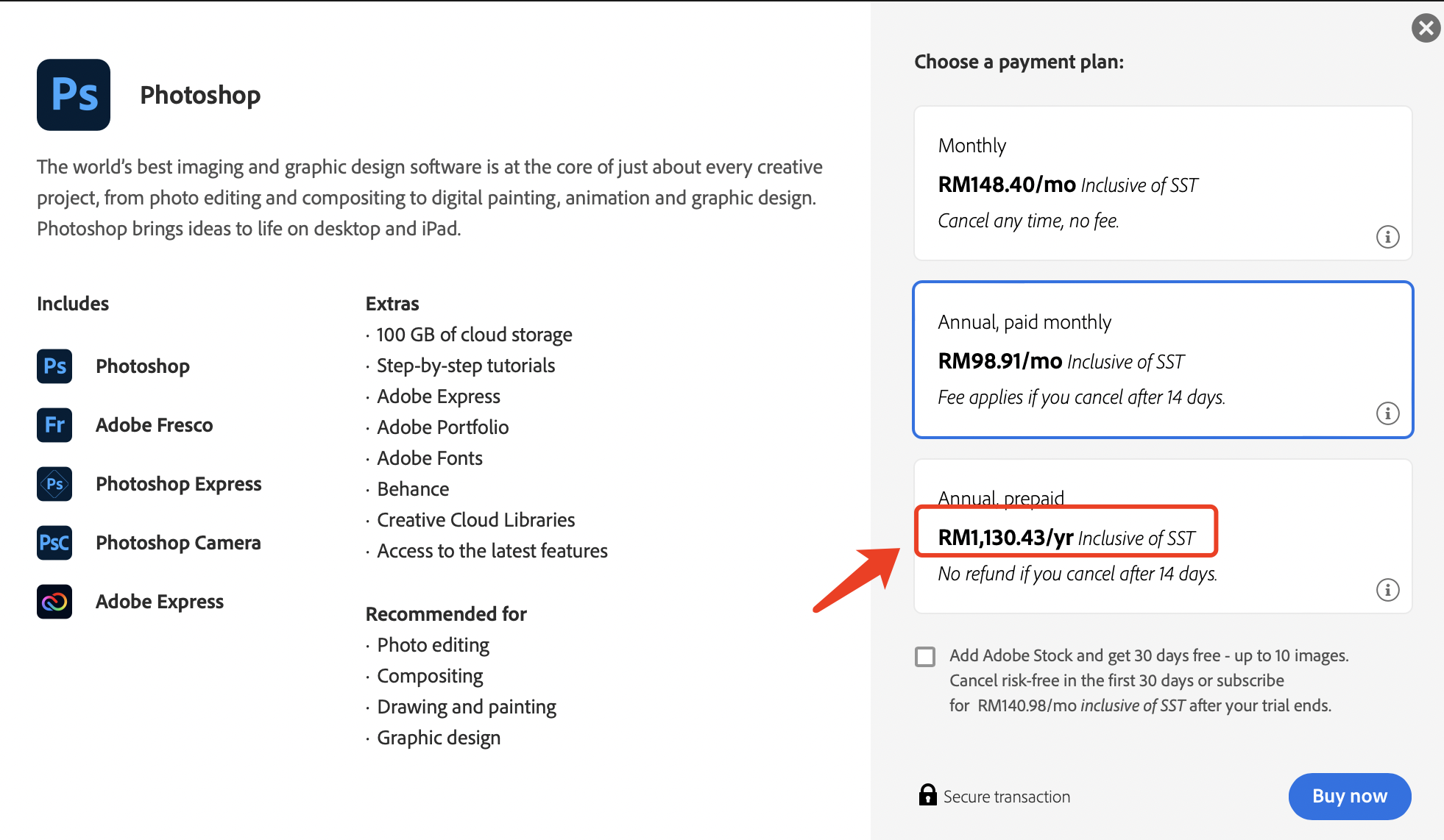Select the Monthly payment plan card
Viewport: 1444px width, 840px height.
pyautogui.click(x=1163, y=183)
